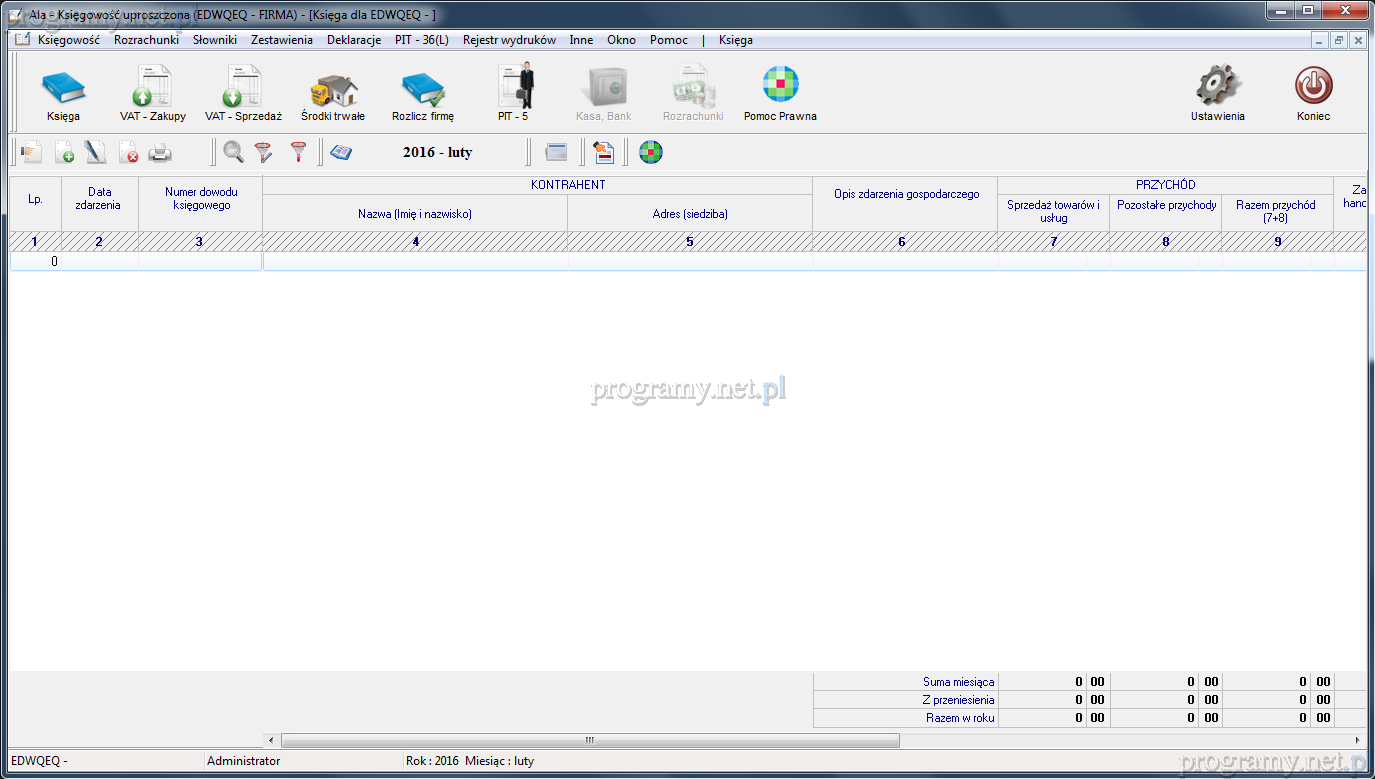Screen dimensions: 1375x779
Task: Open the Deklaracje menu
Action: (x=354, y=40)
